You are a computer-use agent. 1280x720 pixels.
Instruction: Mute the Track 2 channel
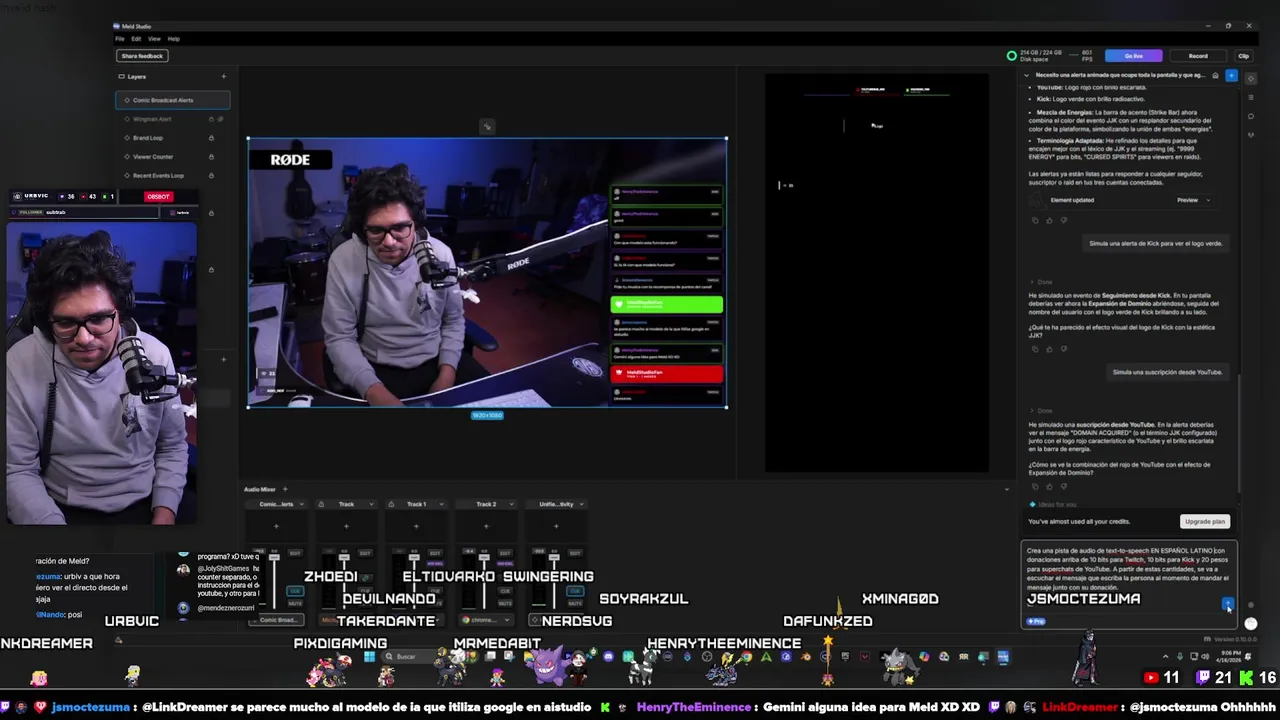(506, 604)
